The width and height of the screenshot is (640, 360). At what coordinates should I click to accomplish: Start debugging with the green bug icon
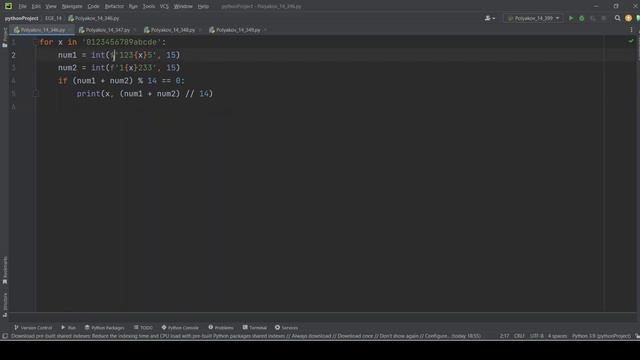click(x=582, y=18)
